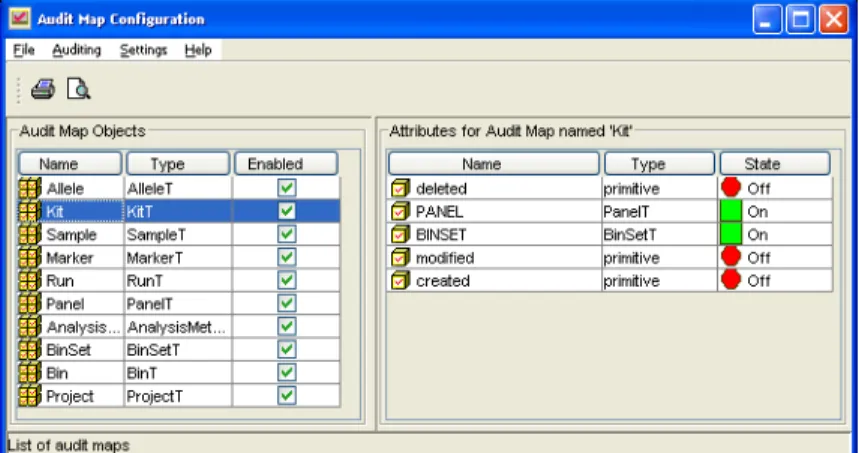The image size is (859, 453).
Task: Click the Type header in Audit Map Objects
Action: [x=177, y=164]
